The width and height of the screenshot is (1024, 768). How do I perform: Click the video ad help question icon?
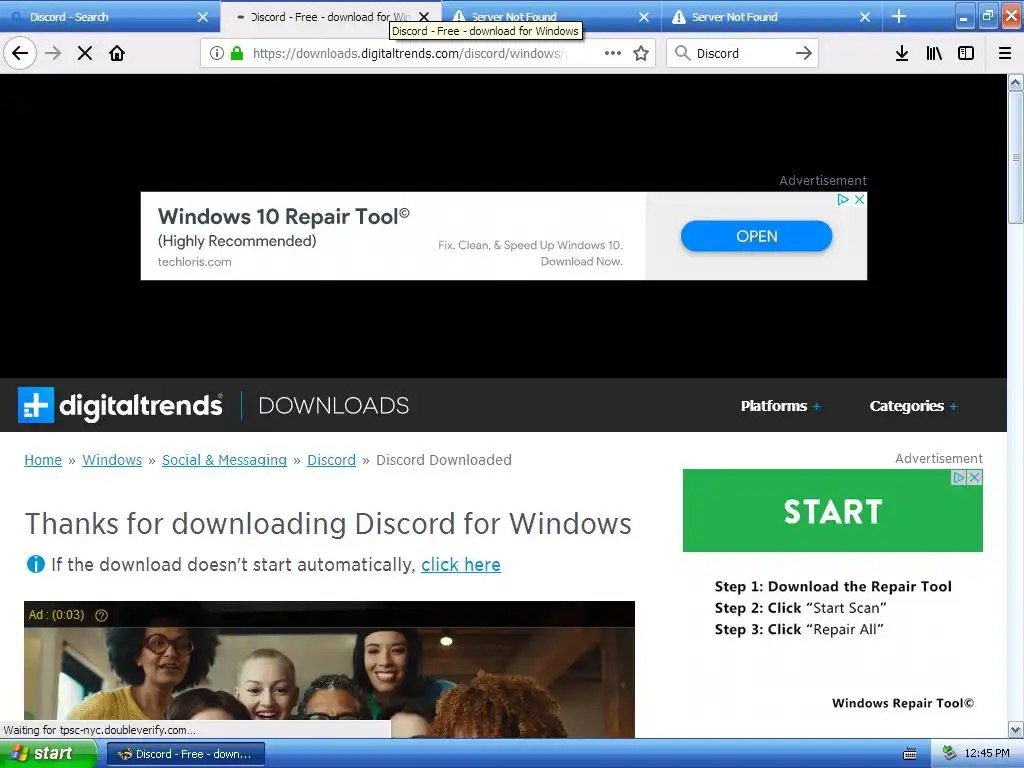[101, 615]
